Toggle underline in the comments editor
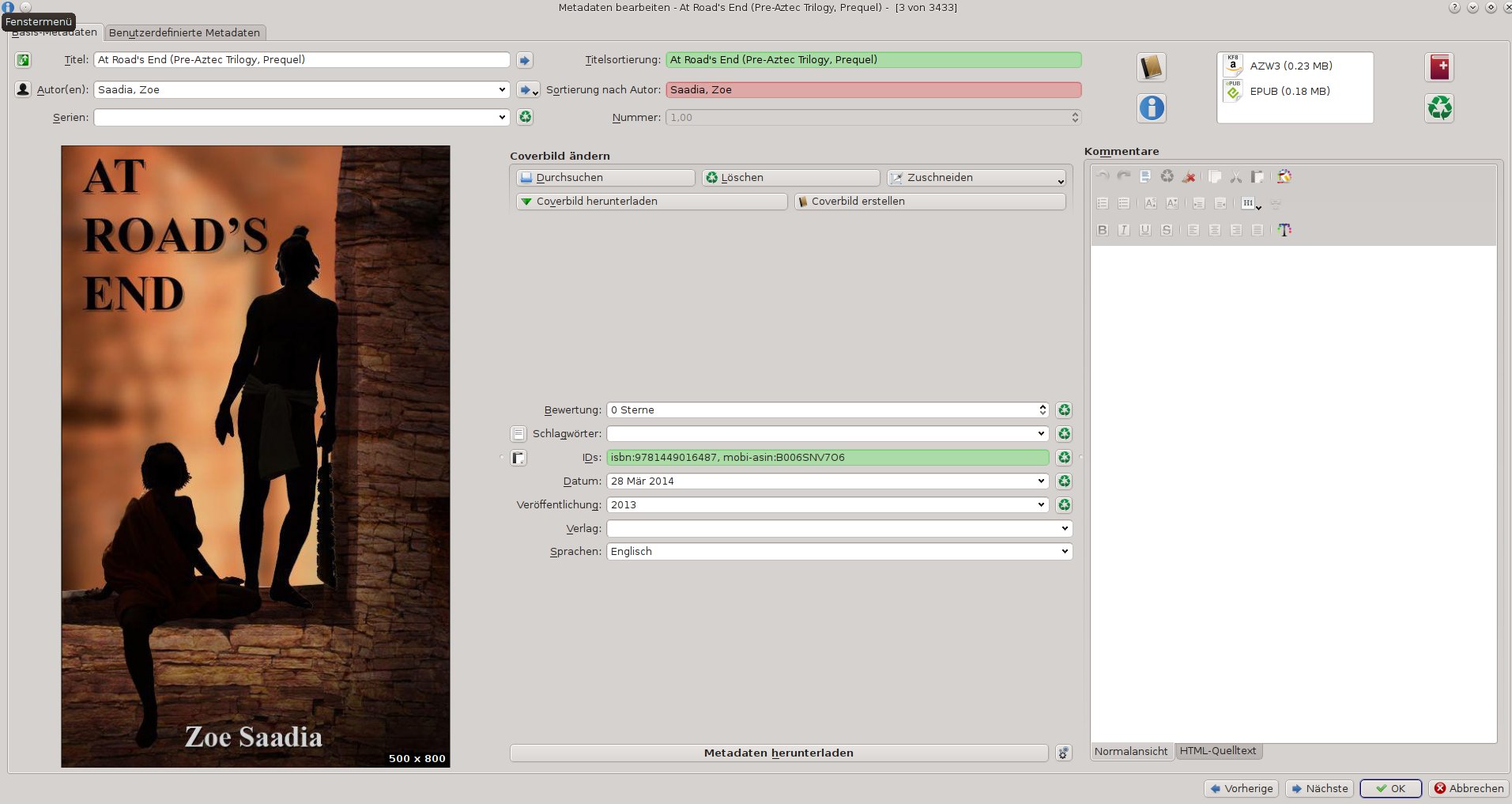 coord(1145,230)
